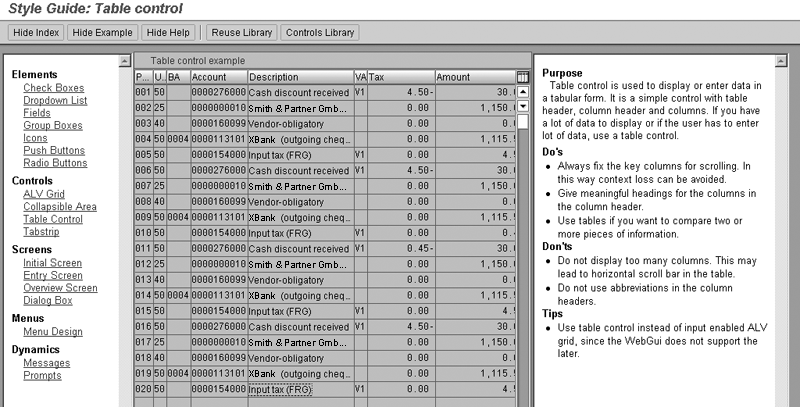Open the table settings icon in header
Screen dimensions: 800x407
click(x=522, y=77)
